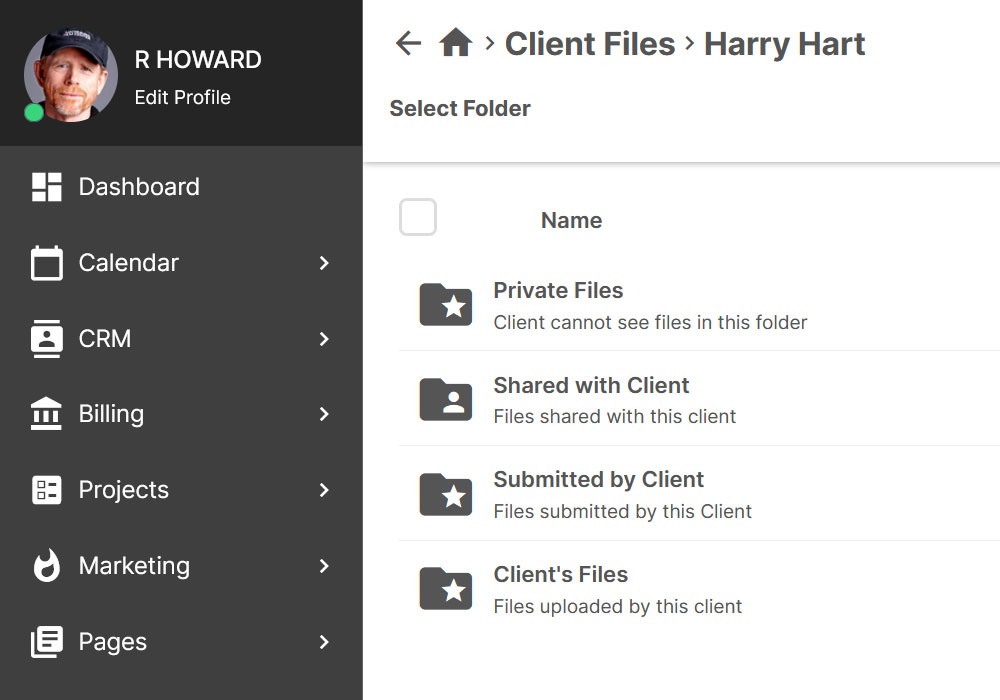Click the Billing bank icon

coord(47,414)
